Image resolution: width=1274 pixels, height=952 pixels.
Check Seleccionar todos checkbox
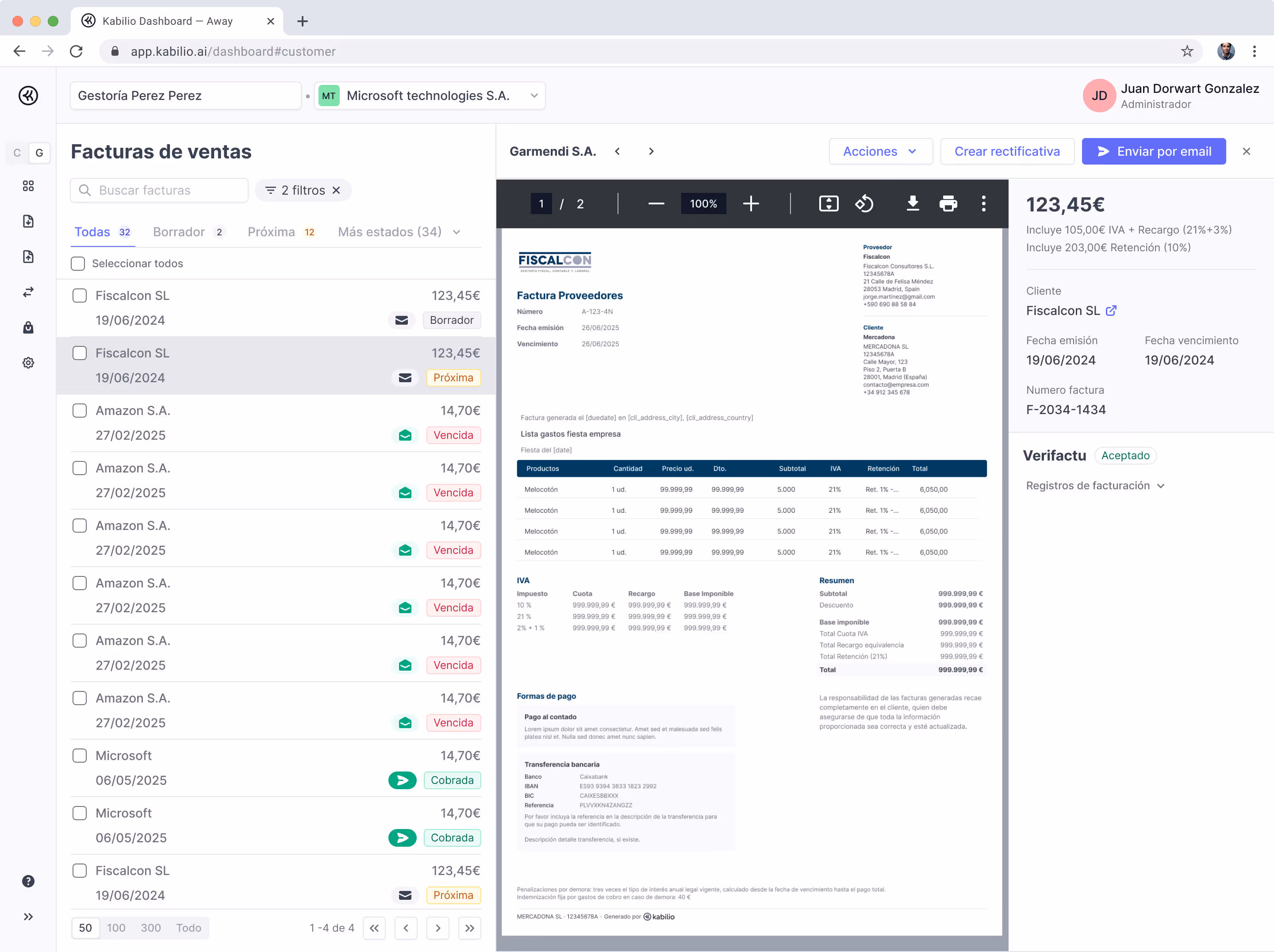[x=78, y=263]
